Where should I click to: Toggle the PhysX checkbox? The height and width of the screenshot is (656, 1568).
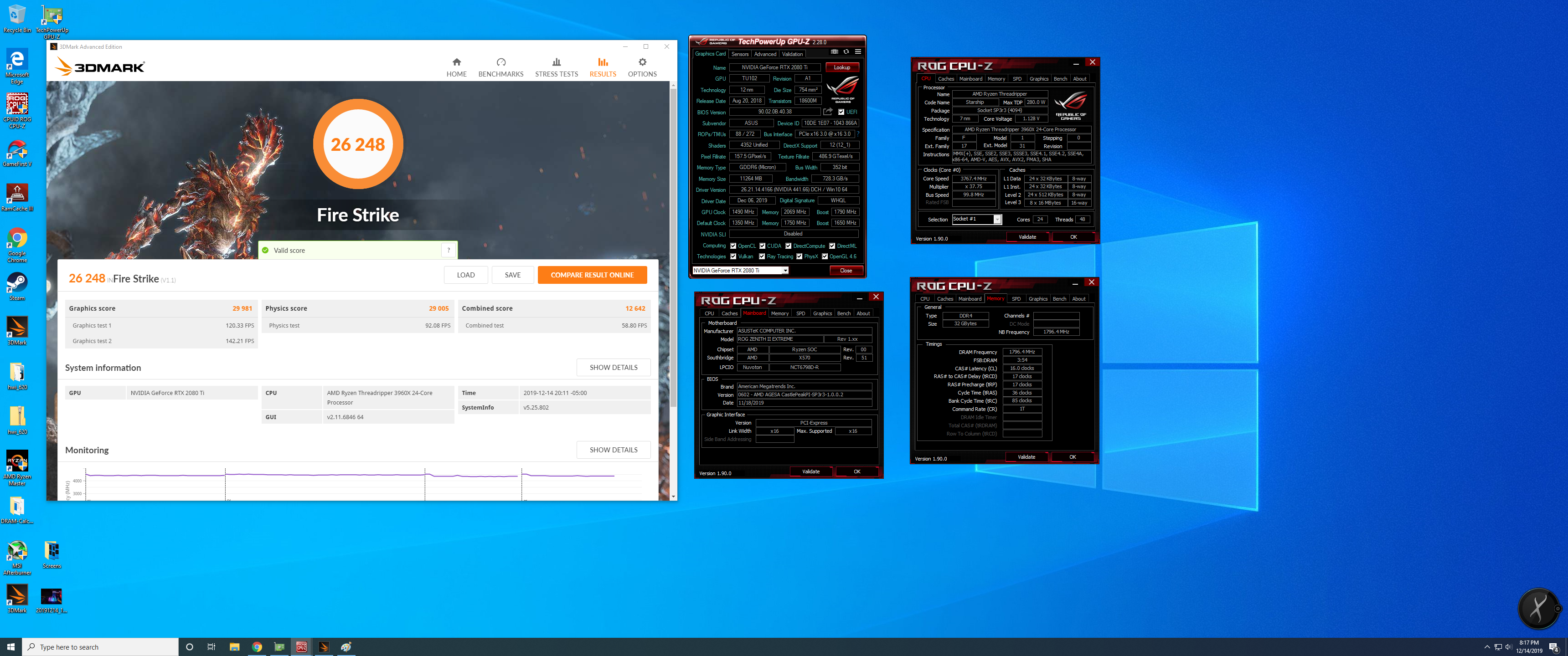799,256
